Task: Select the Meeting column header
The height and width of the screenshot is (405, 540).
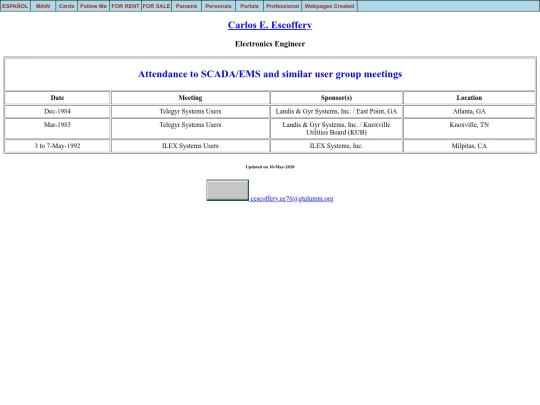Action: pos(190,98)
